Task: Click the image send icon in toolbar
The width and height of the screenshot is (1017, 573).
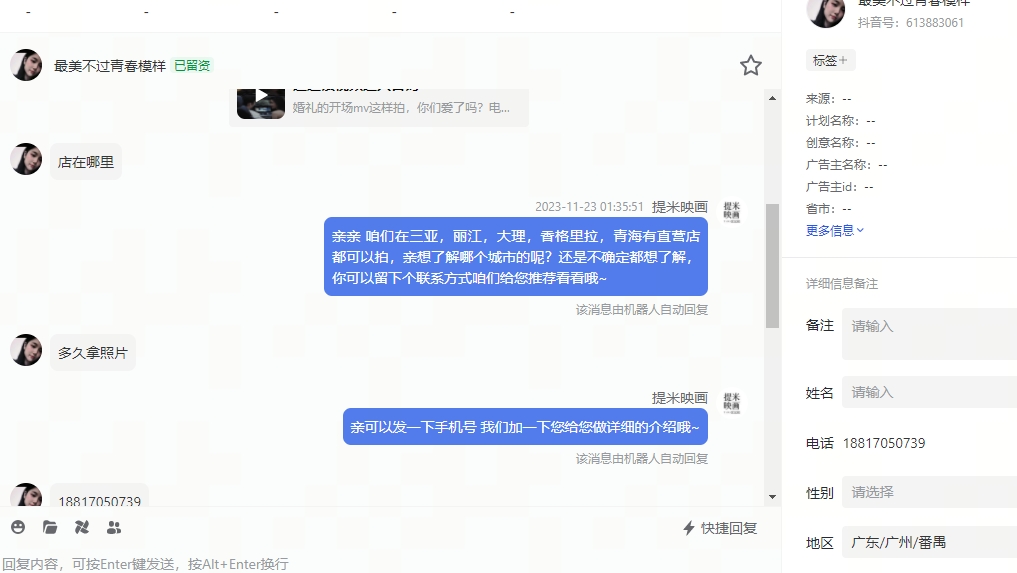Action: click(x=82, y=528)
